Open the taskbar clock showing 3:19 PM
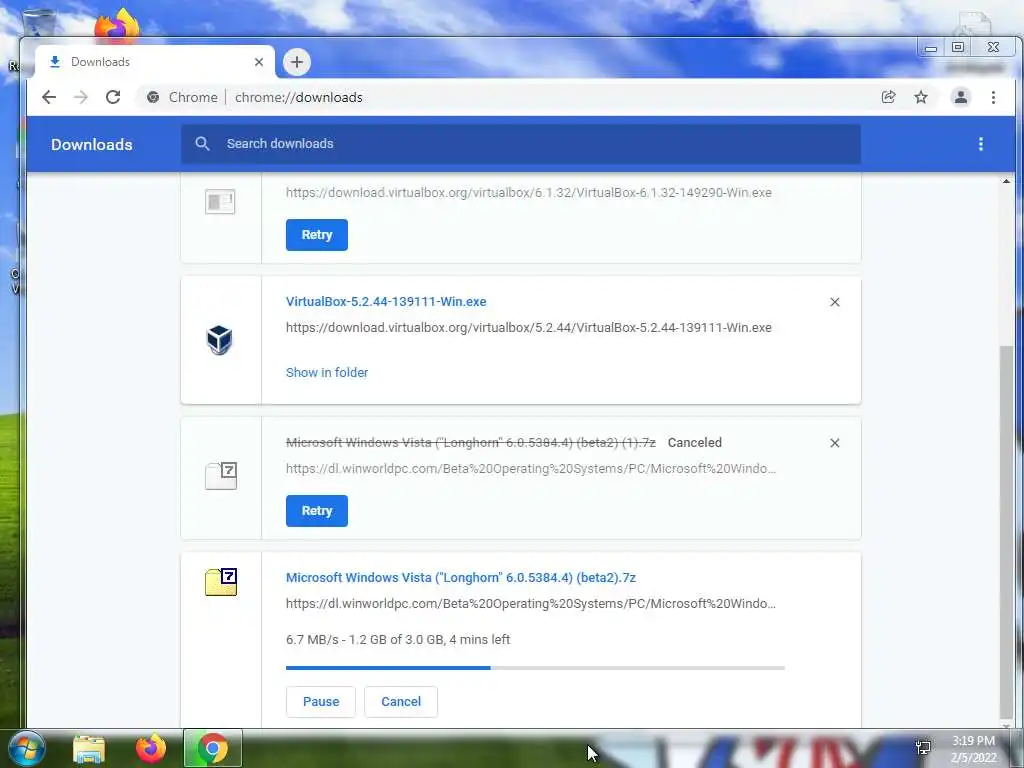Screen dimensions: 1024x768 tap(973, 749)
